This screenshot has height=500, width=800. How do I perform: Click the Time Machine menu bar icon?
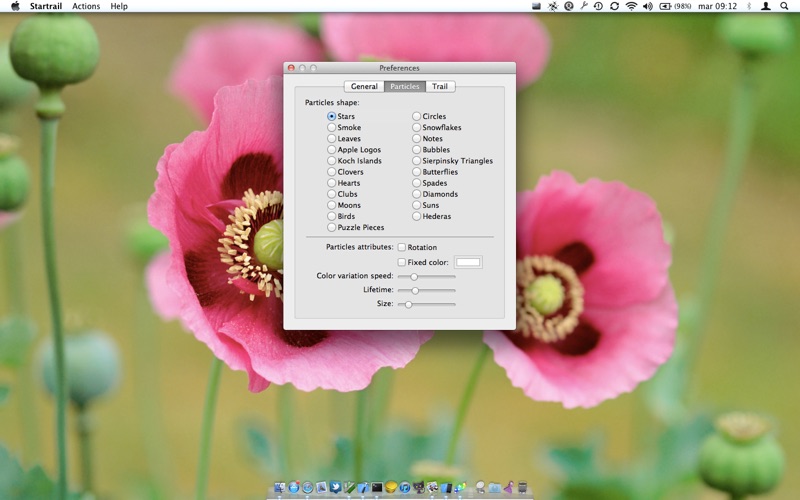tap(598, 6)
